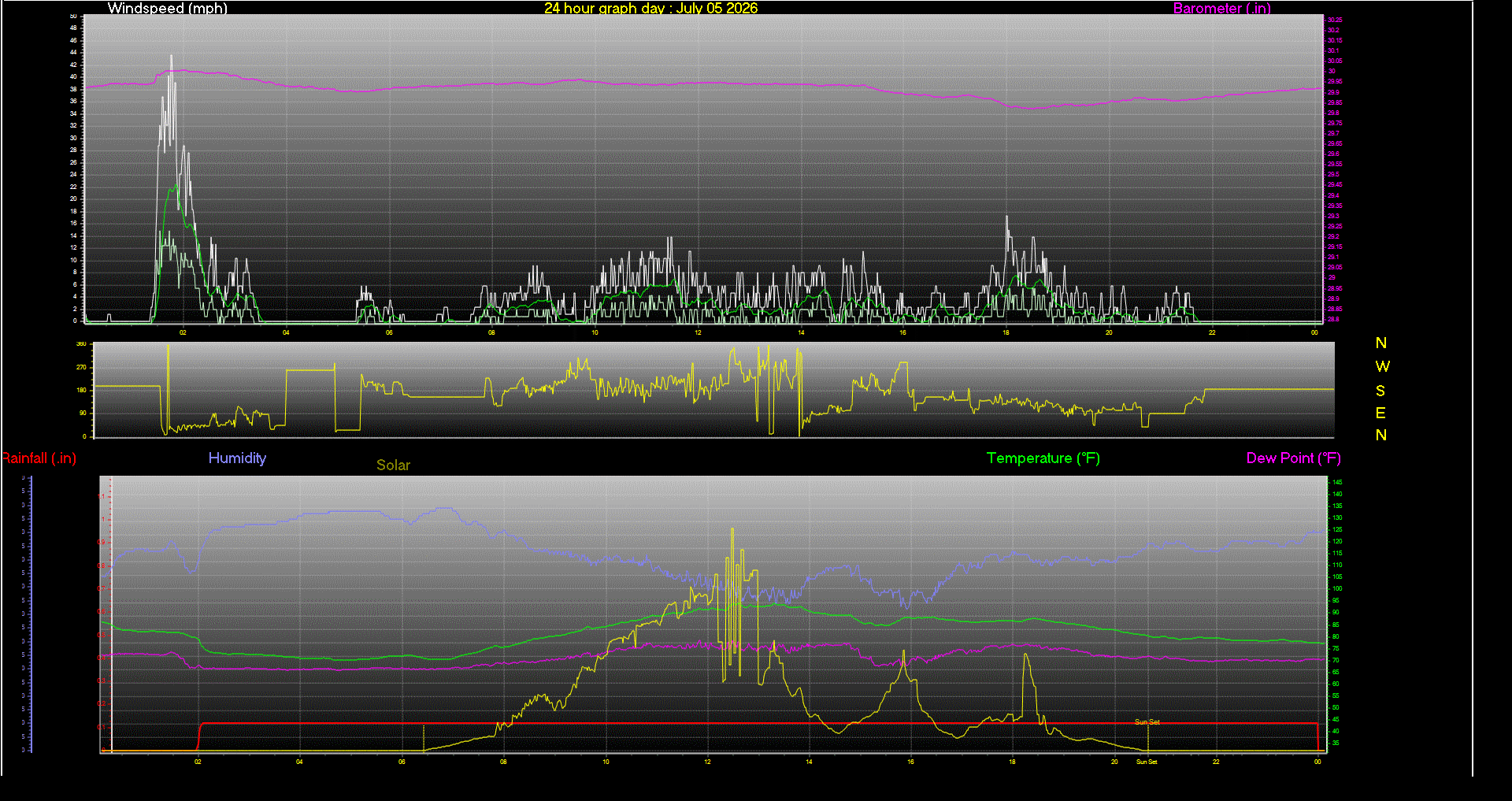The image size is (1512, 801).
Task: Click '90' on the wind direction axis
Action: (83, 413)
